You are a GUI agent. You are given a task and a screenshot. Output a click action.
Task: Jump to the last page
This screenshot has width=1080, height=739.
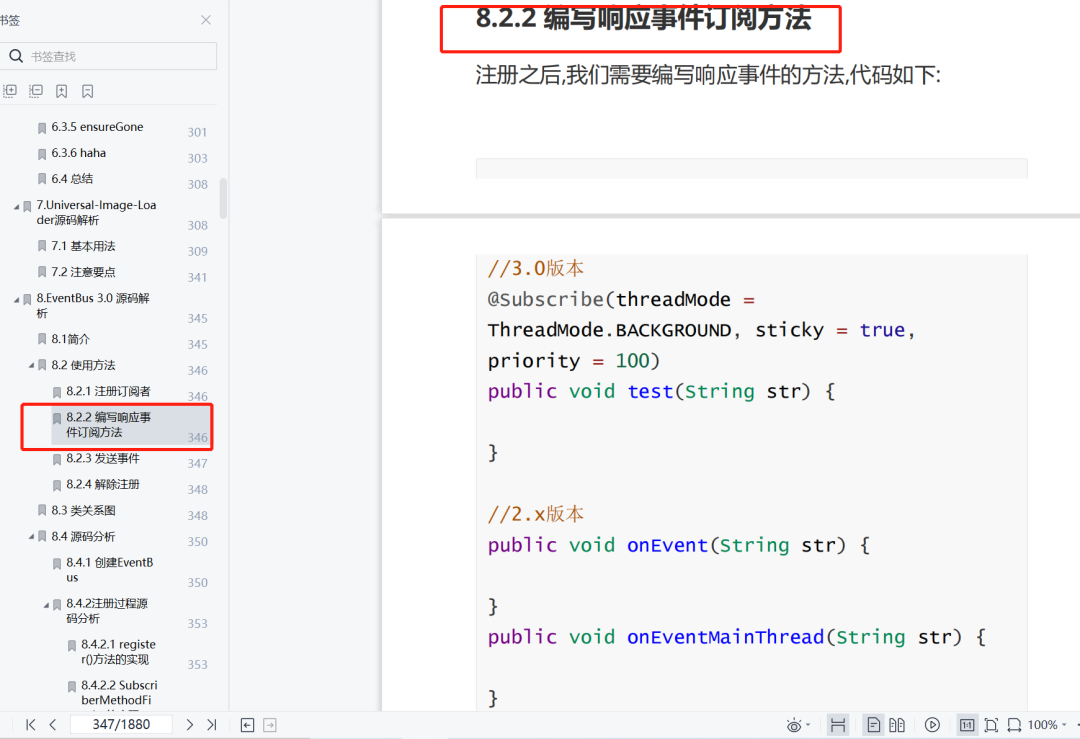pyautogui.click(x=212, y=725)
